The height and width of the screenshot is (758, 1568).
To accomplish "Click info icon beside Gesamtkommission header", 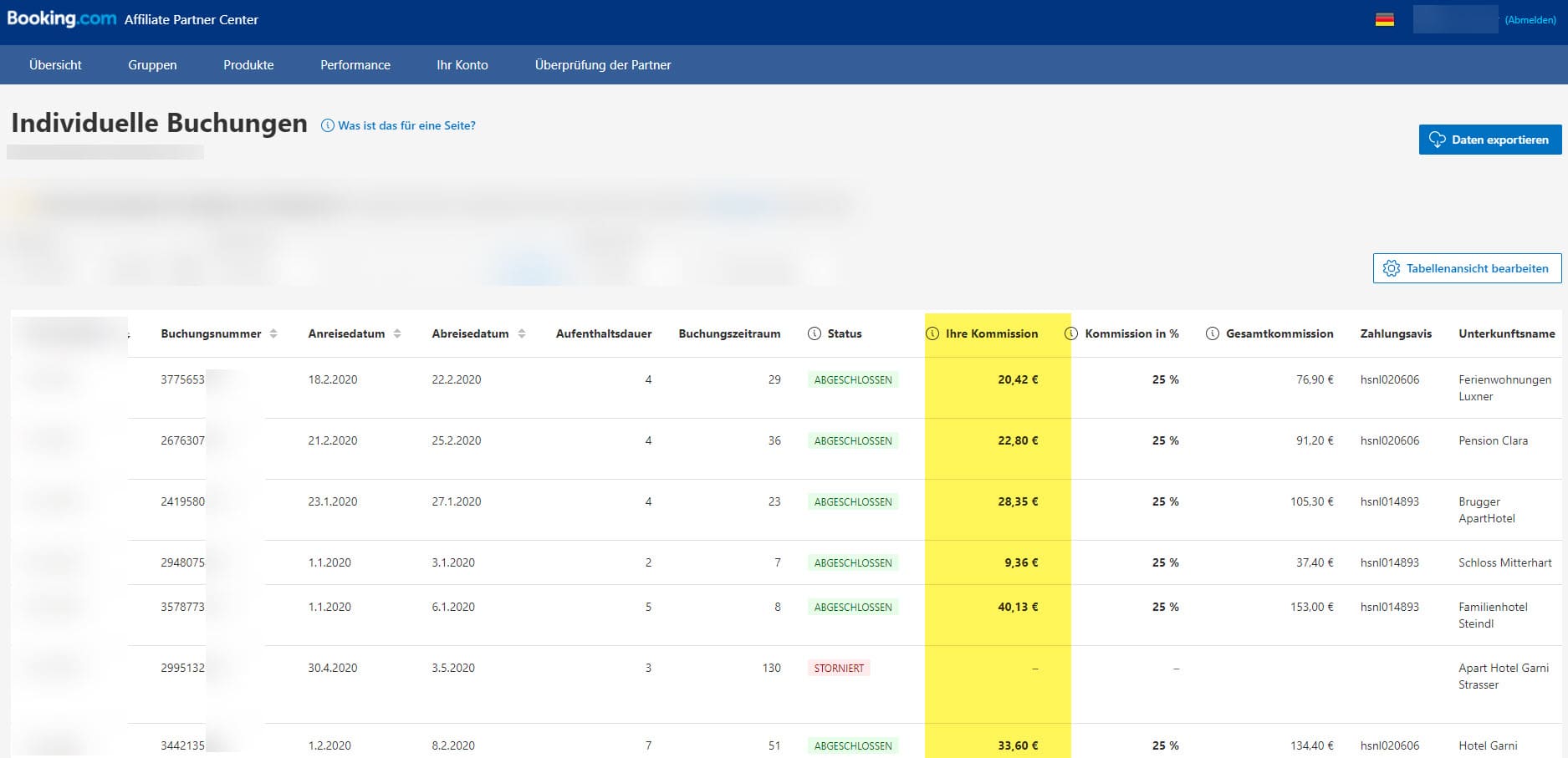I will point(1213,333).
